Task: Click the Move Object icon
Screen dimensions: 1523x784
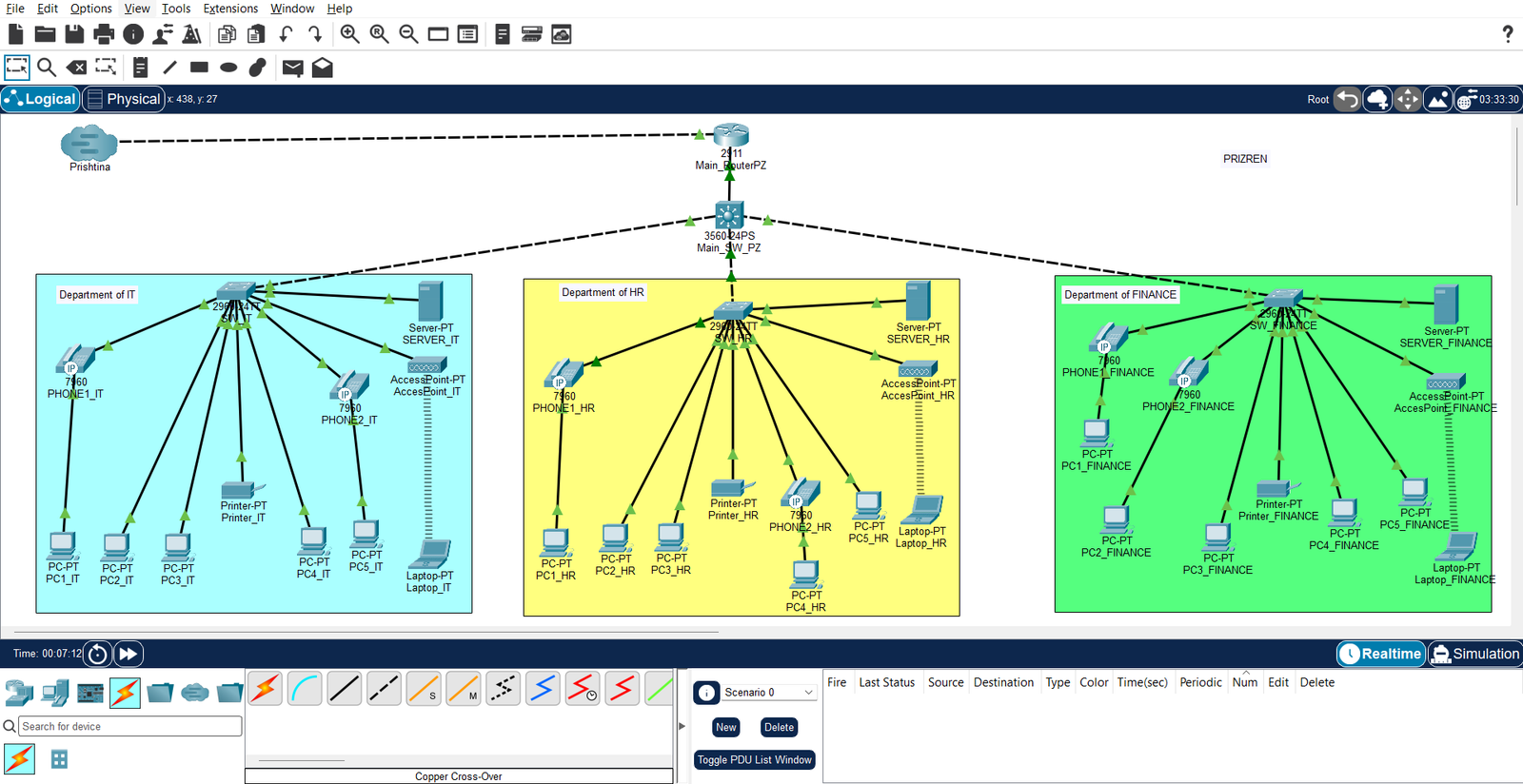Action: (x=1408, y=99)
